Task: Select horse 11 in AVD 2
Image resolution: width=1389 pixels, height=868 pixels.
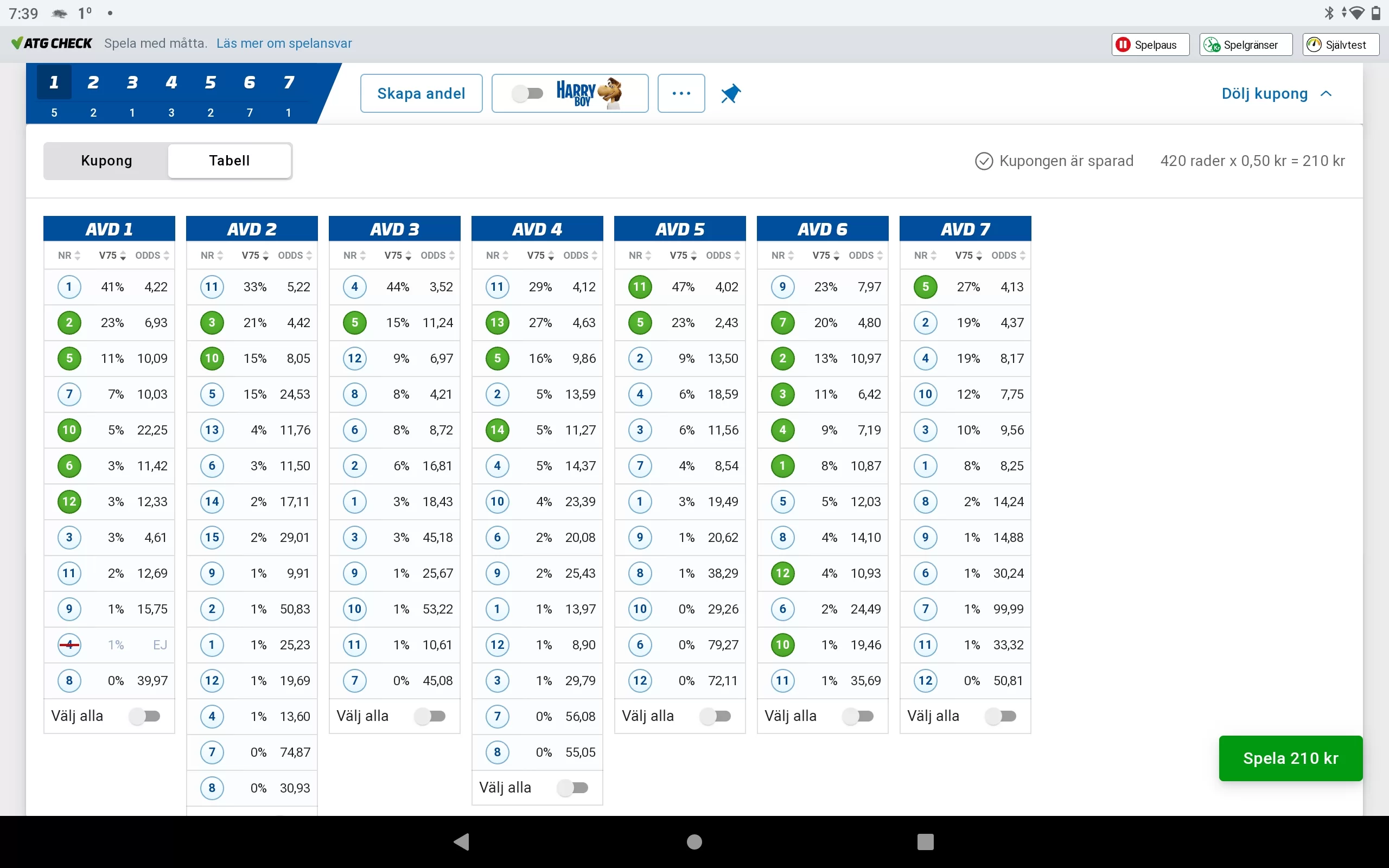Action: click(x=212, y=286)
